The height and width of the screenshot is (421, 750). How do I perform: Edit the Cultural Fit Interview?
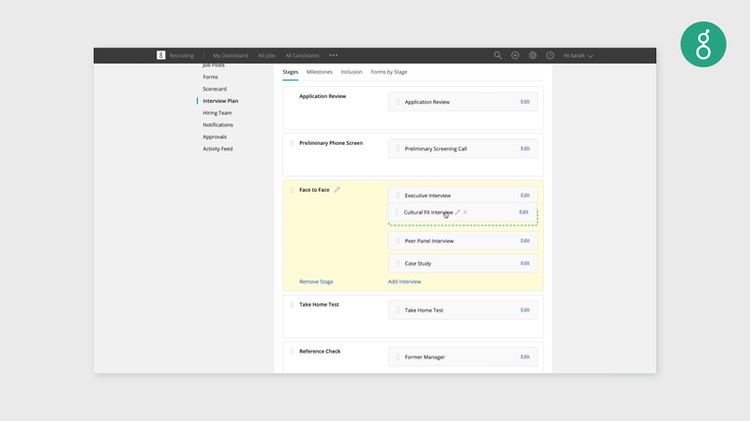524,212
